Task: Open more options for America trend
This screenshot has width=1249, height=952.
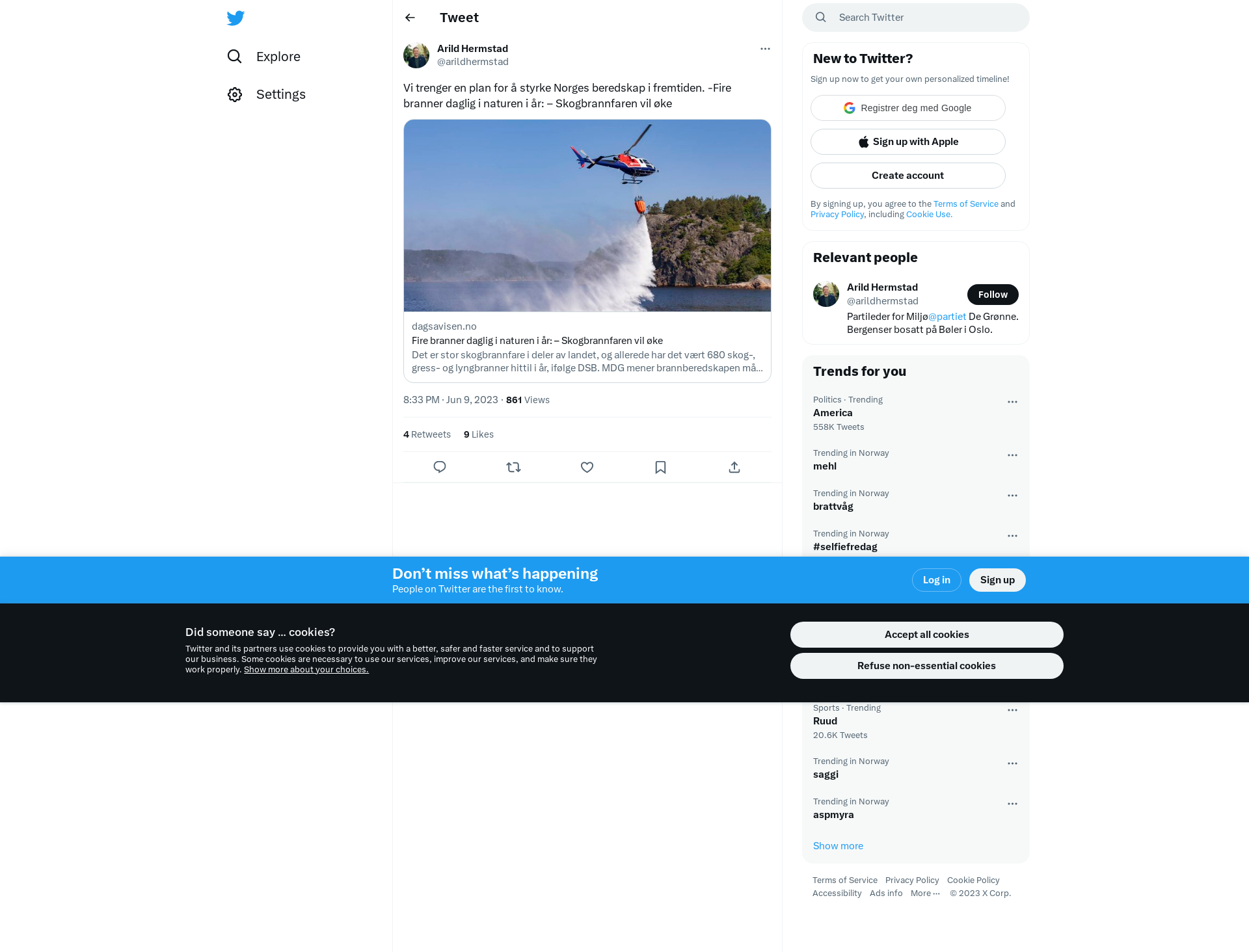Action: (x=1012, y=402)
